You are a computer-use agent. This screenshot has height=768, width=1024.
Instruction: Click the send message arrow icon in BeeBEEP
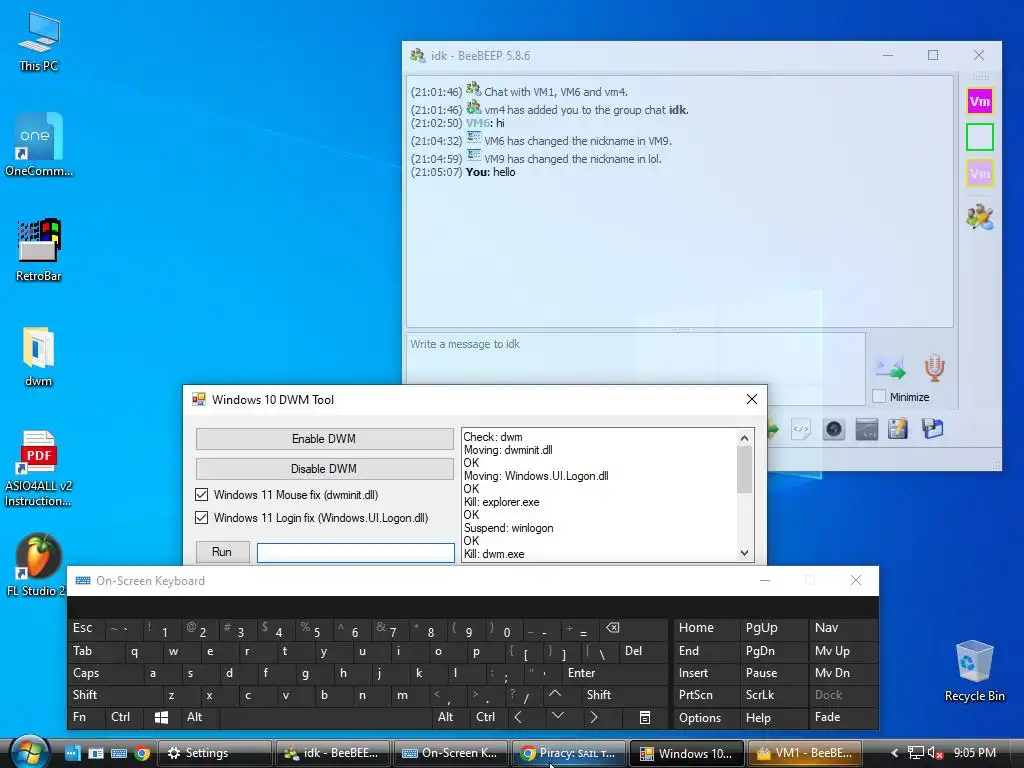891,369
